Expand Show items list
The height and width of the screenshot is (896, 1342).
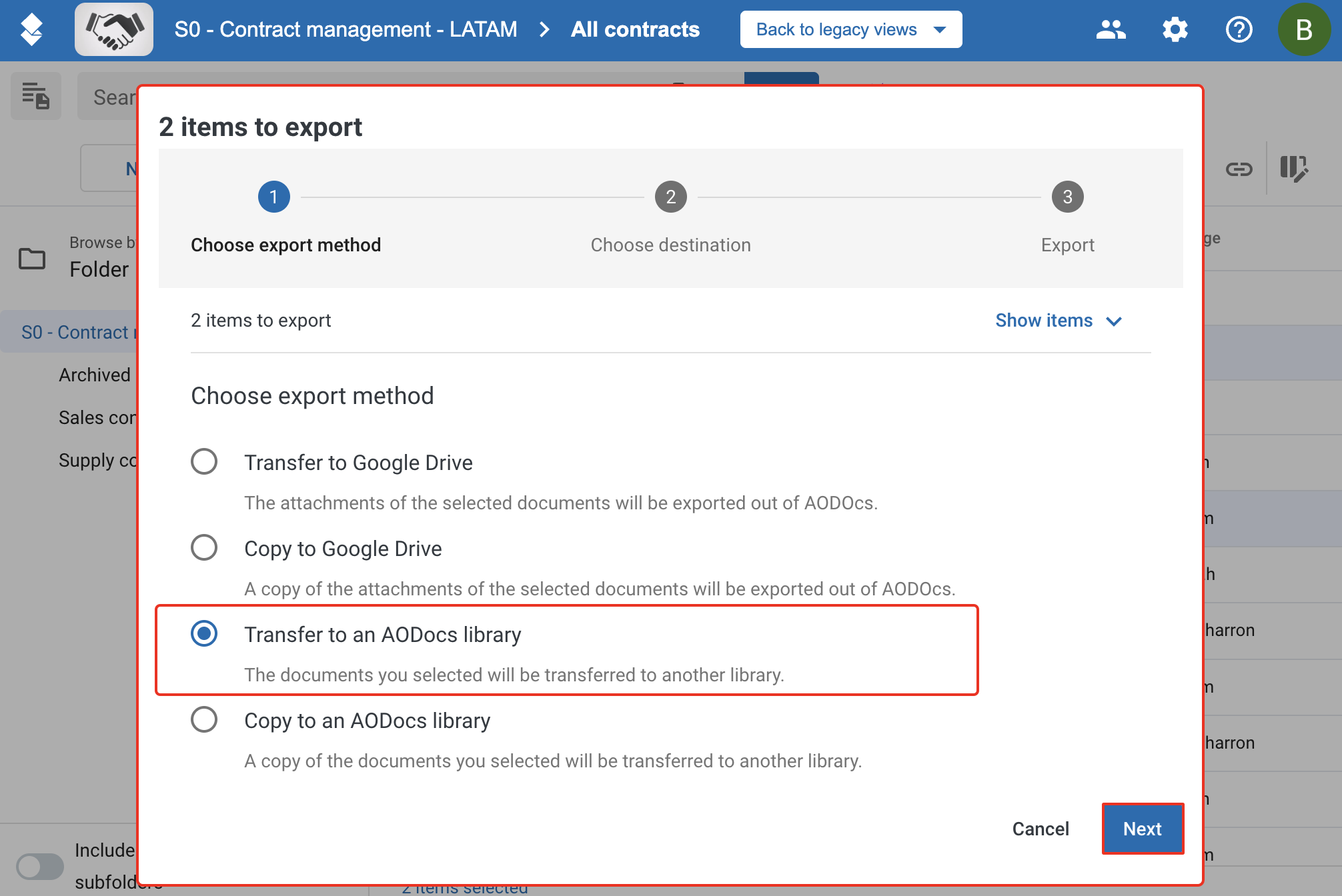coord(1059,321)
